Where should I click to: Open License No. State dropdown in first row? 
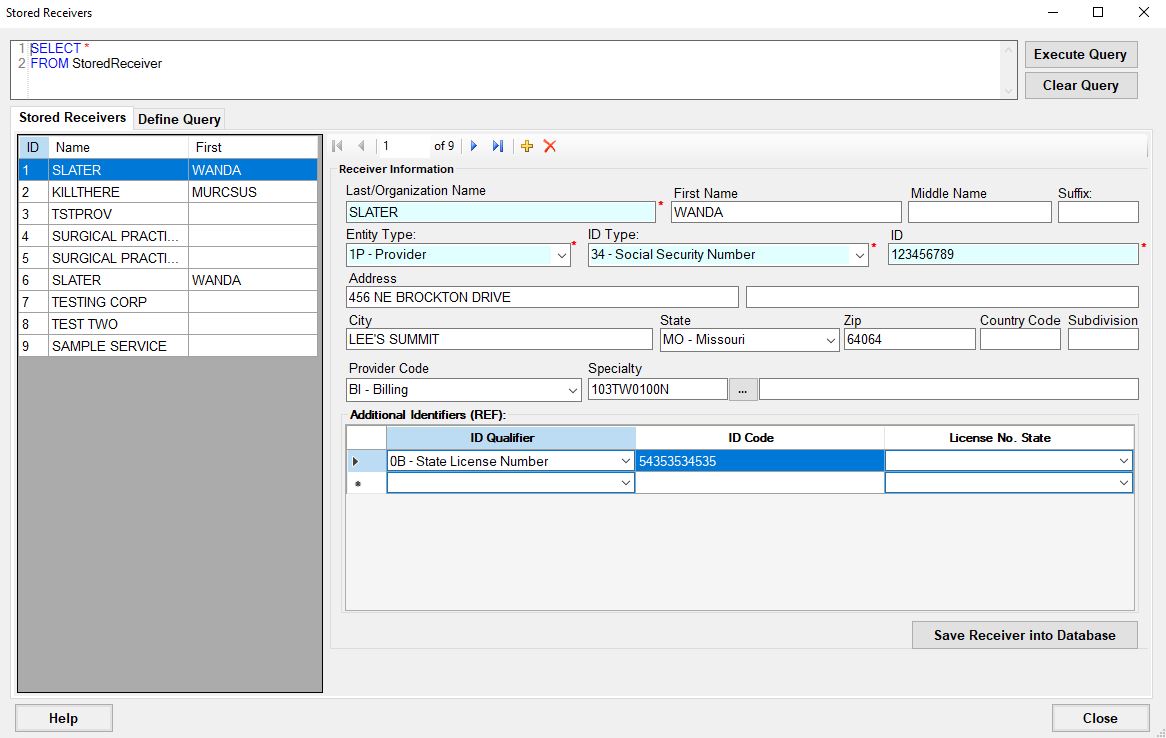(x=1124, y=461)
